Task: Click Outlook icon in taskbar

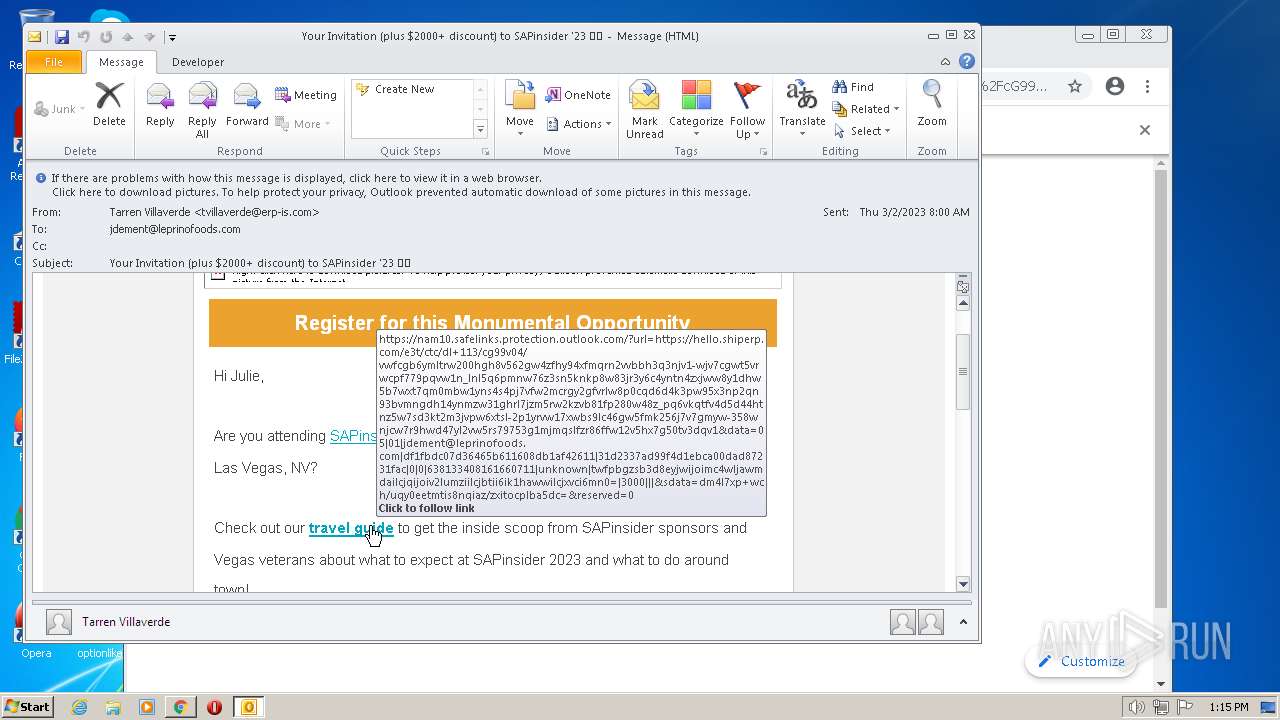Action: tap(248, 707)
